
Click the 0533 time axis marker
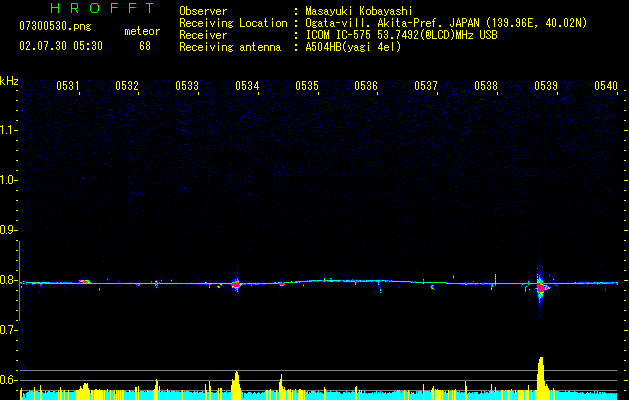187,86
